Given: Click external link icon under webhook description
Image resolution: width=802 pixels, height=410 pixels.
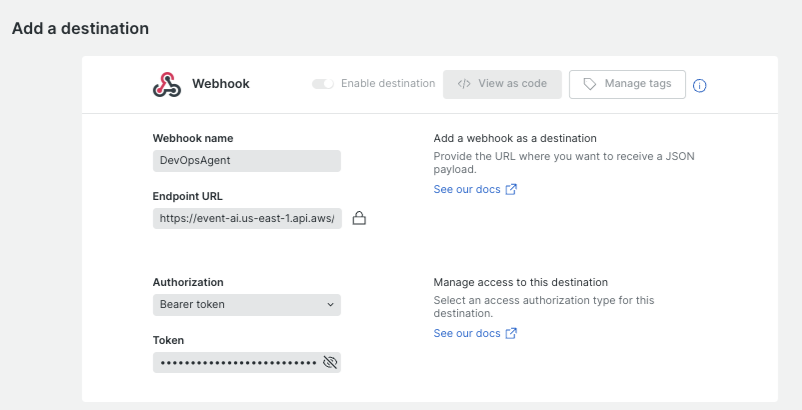Looking at the screenshot, I should point(512,189).
